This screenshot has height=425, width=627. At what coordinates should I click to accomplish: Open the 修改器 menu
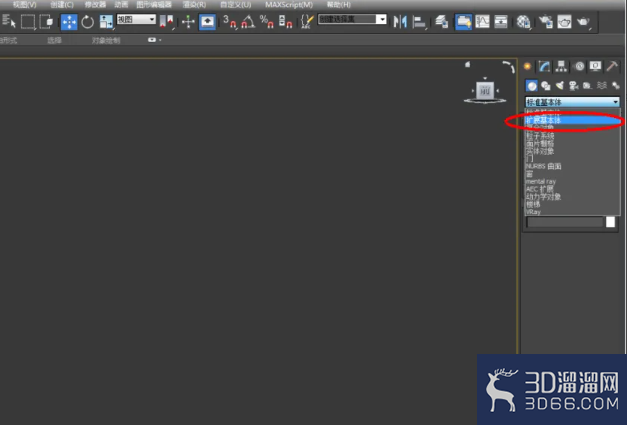95,5
